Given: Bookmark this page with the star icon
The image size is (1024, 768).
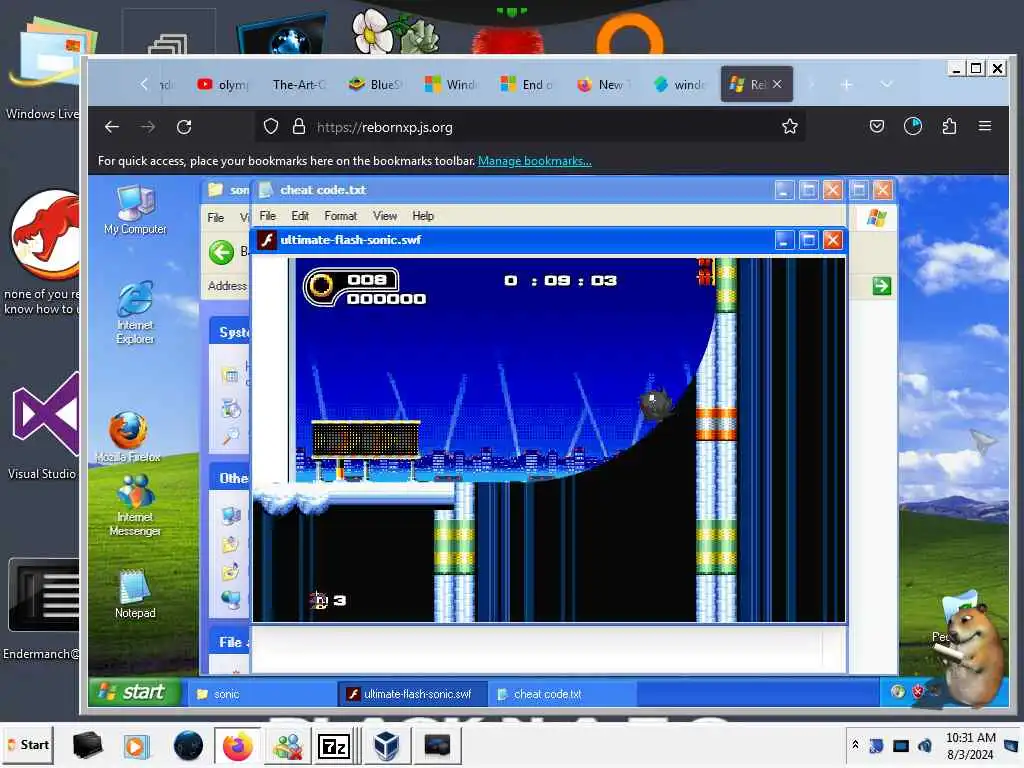Looking at the screenshot, I should point(790,127).
